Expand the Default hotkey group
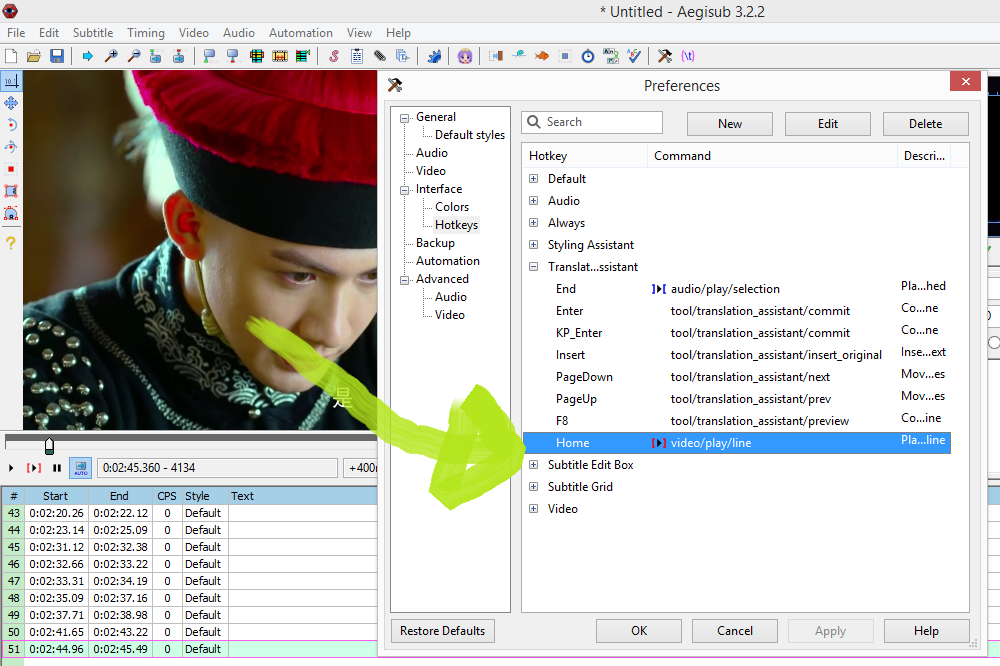Screen dimensions: 1000x666 pyautogui.click(x=534, y=179)
